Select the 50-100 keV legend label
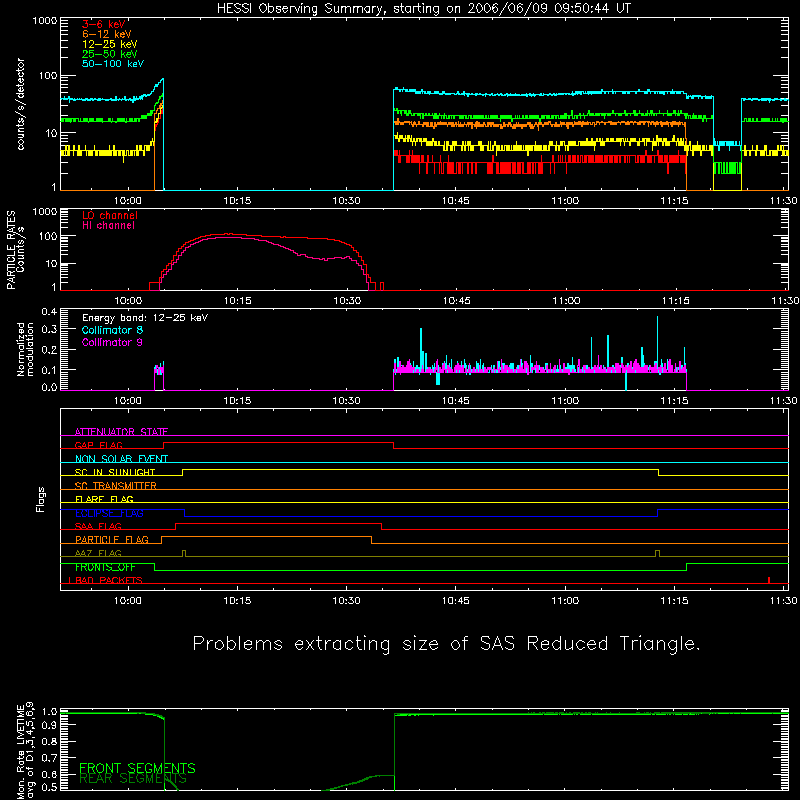 (x=113, y=64)
